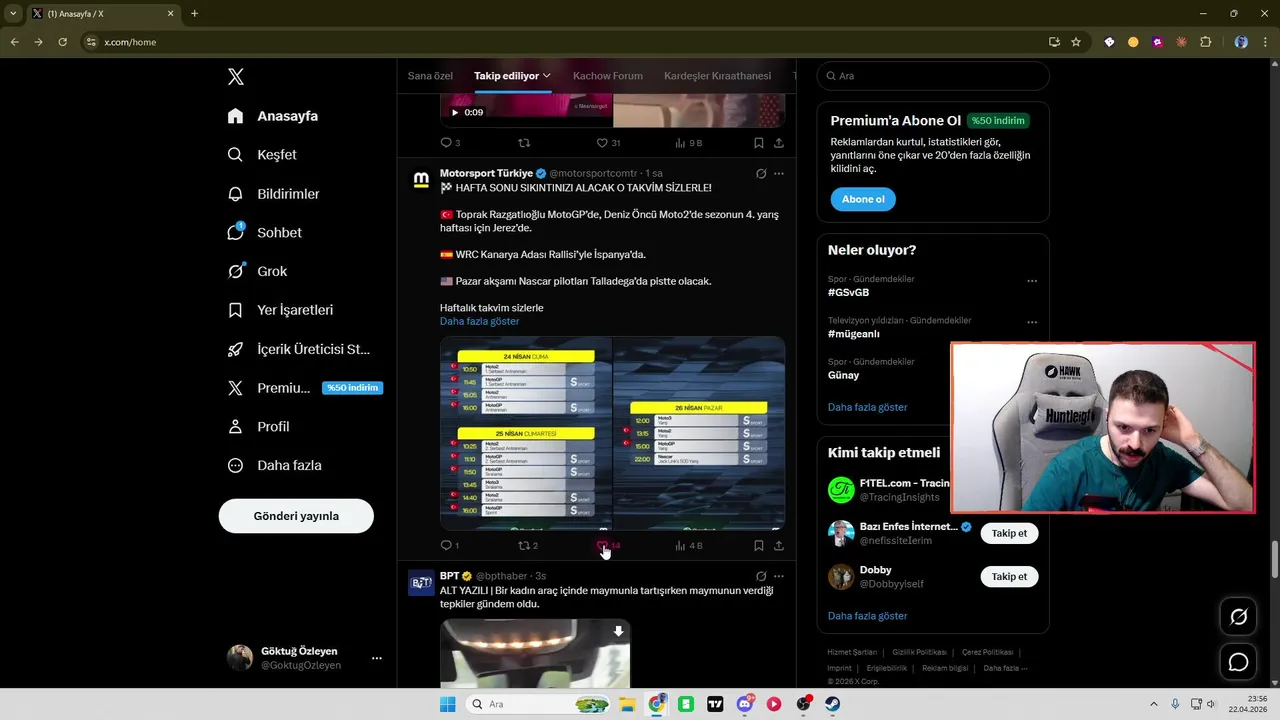Follow Dobby account

click(1009, 576)
